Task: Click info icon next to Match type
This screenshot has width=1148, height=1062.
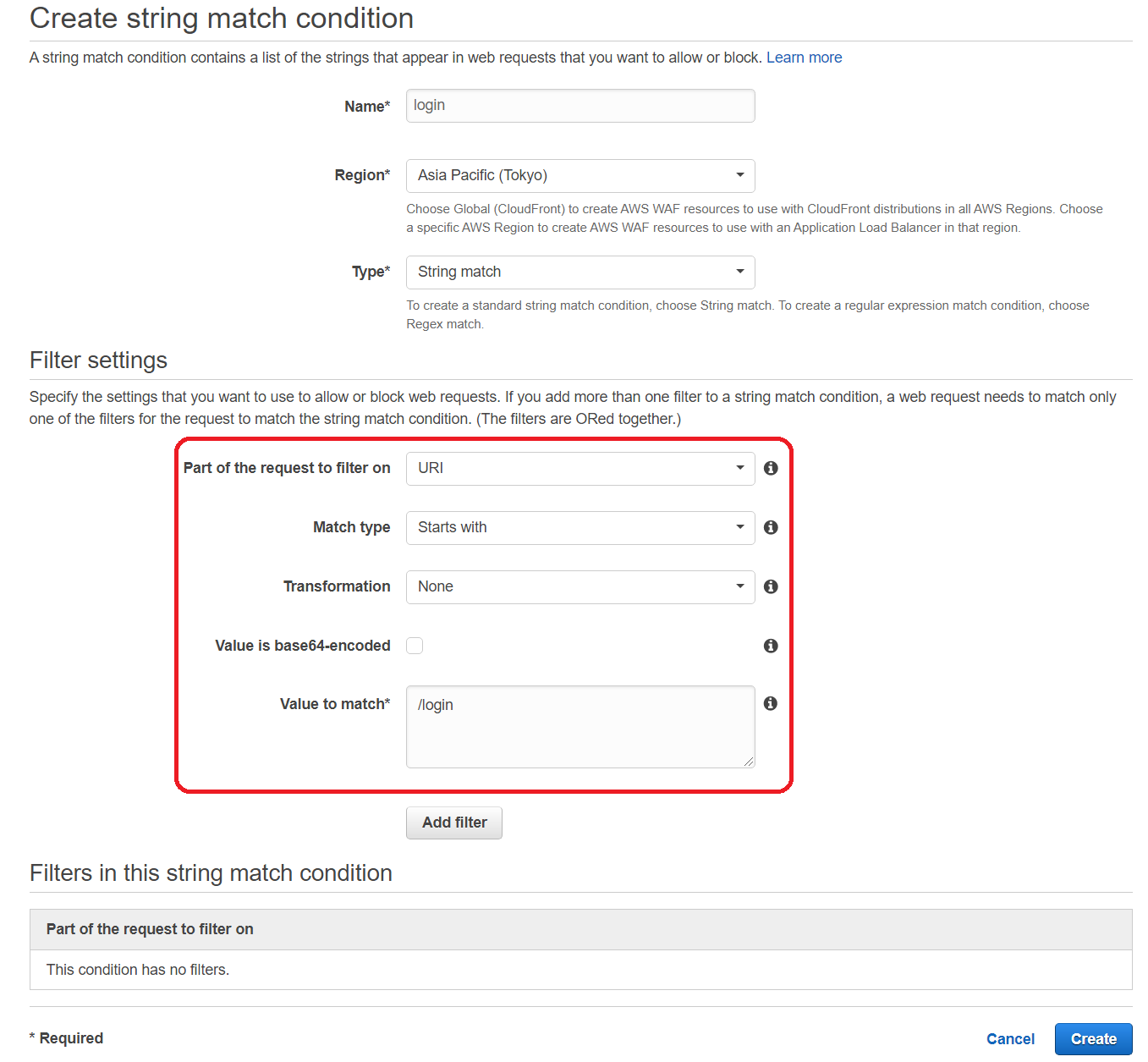Action: coord(771,527)
